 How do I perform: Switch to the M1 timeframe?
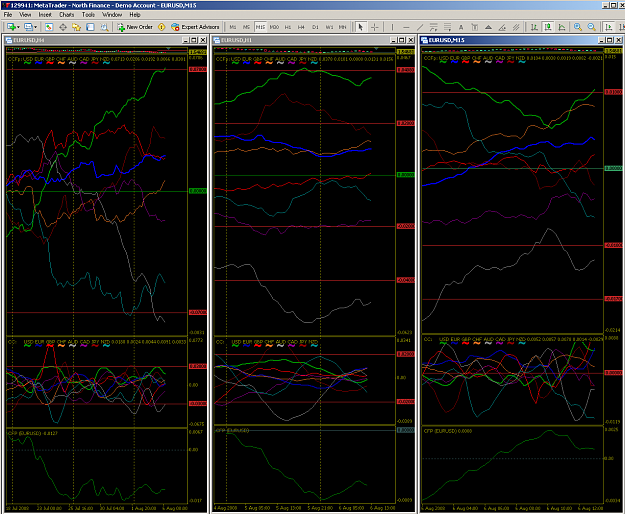pyautogui.click(x=233, y=27)
